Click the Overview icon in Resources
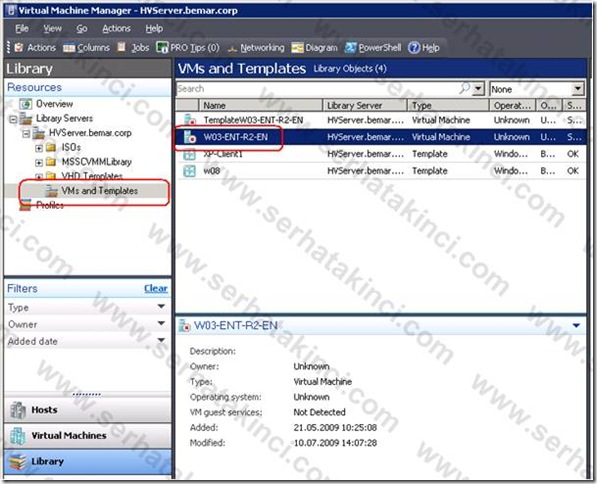The height and width of the screenshot is (484, 597). pyautogui.click(x=26, y=104)
